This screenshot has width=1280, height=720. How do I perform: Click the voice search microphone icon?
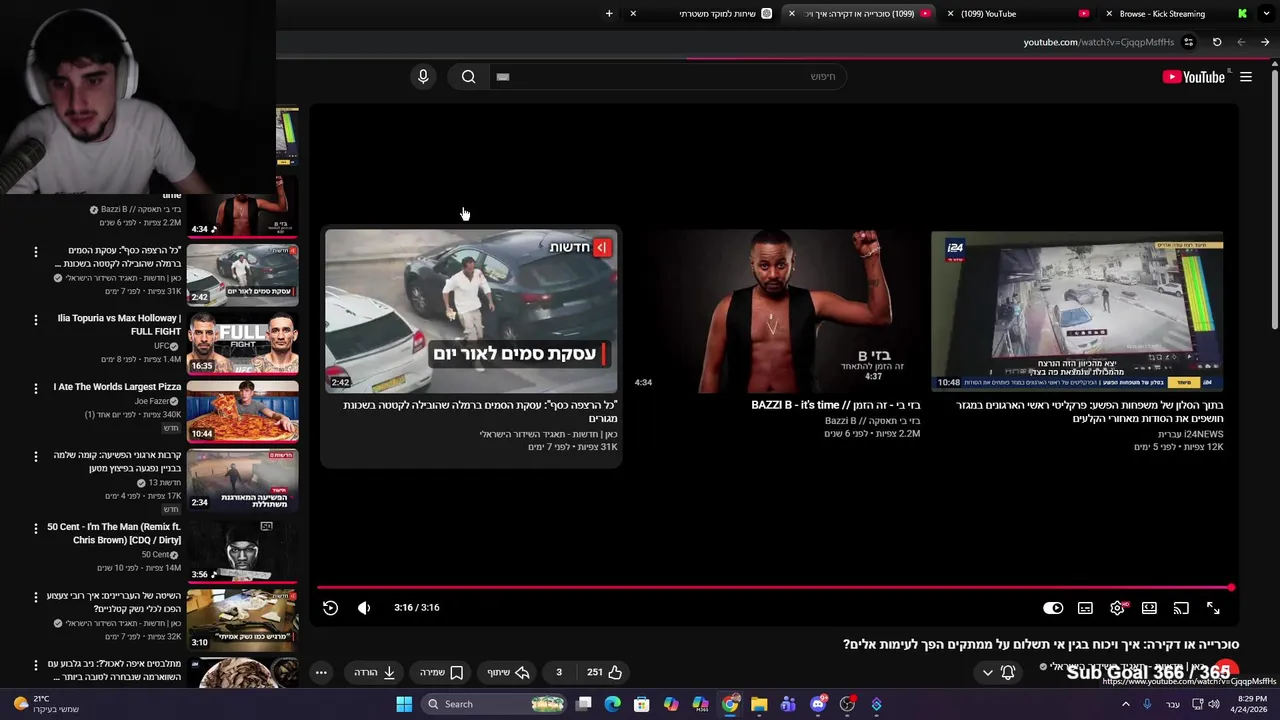[423, 76]
